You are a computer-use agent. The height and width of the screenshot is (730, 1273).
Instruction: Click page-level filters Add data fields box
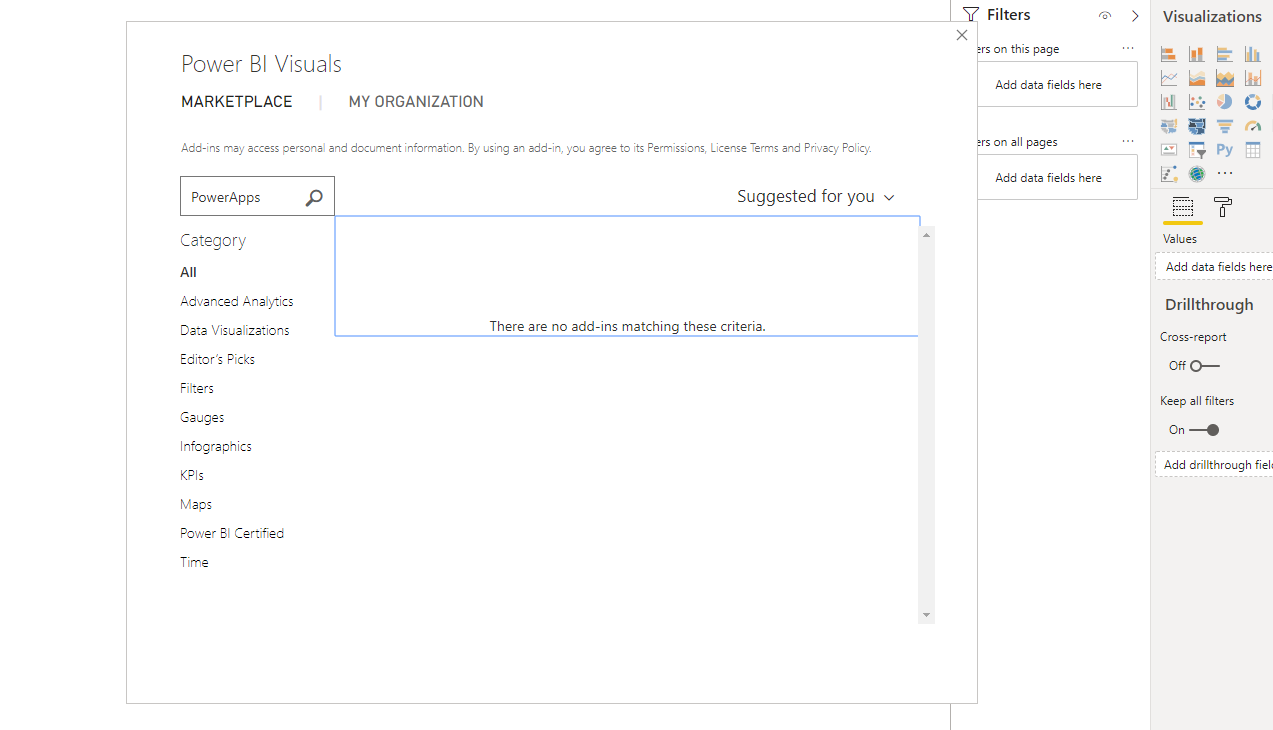click(1056, 85)
